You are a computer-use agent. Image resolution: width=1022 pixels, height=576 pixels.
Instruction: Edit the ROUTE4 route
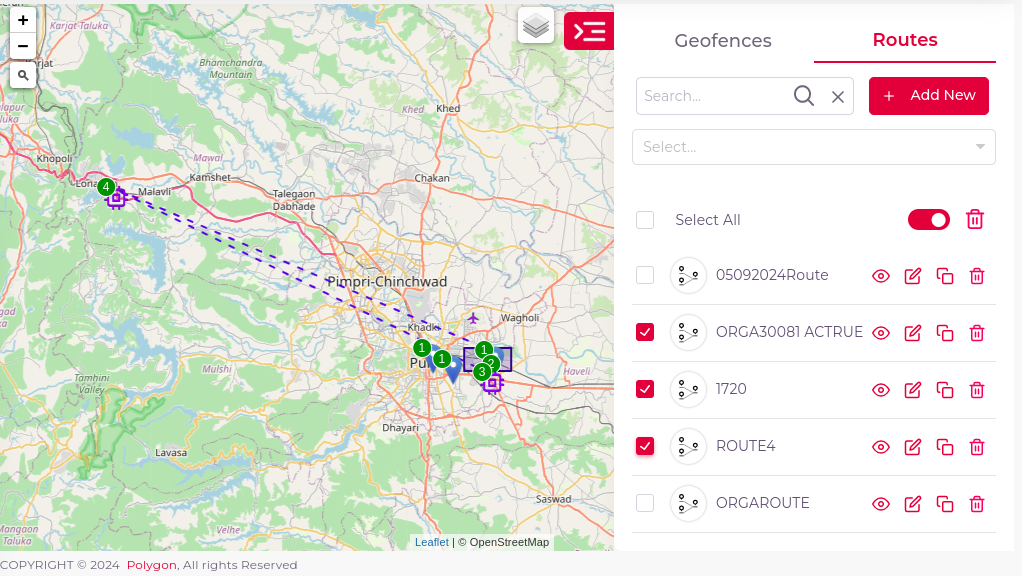[x=912, y=447]
